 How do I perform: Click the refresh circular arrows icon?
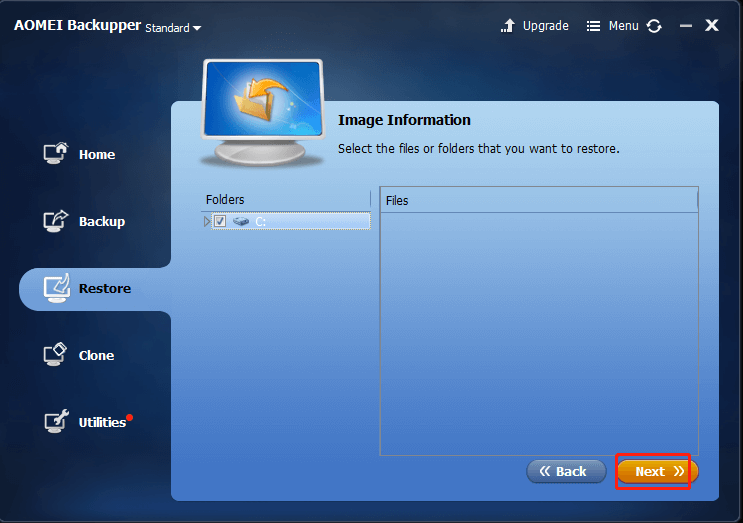coord(654,26)
